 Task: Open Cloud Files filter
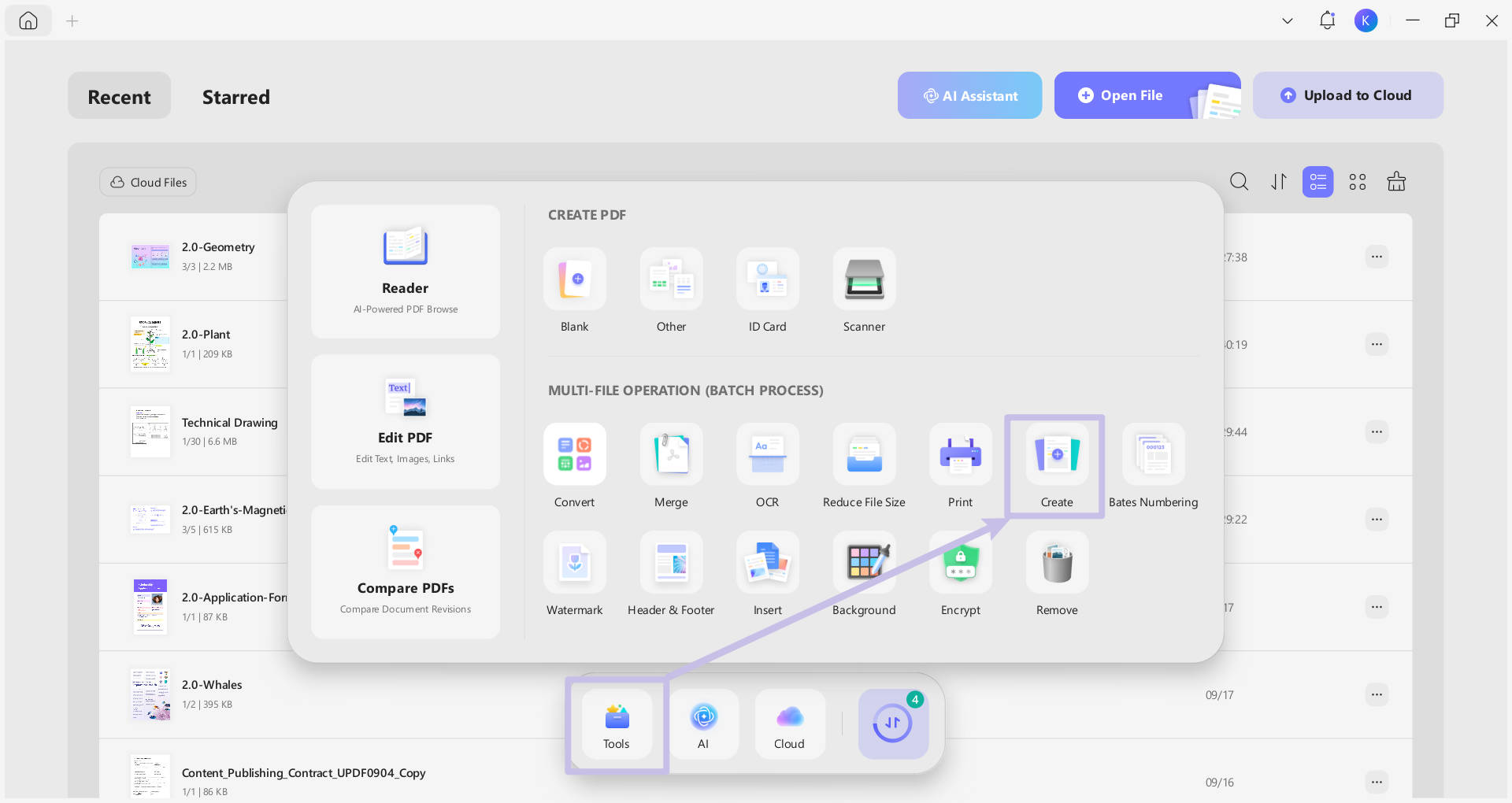[148, 182]
